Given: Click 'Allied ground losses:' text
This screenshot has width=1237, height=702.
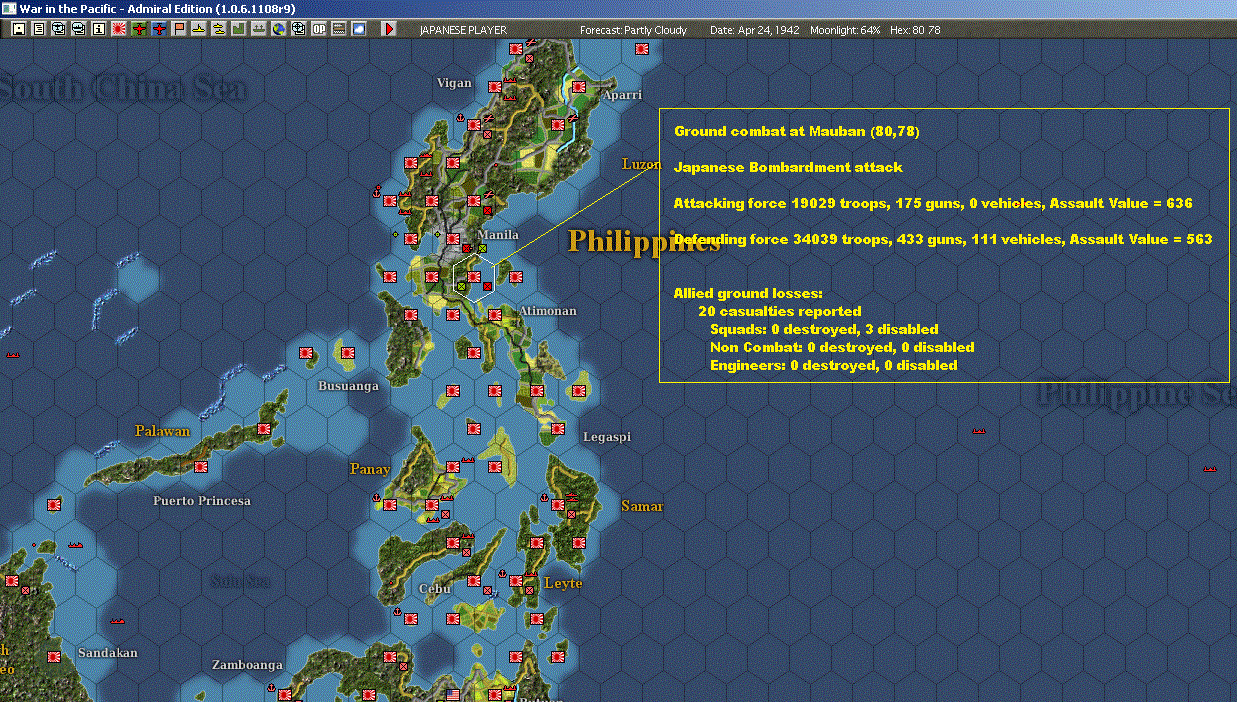Looking at the screenshot, I should (x=748, y=293).
